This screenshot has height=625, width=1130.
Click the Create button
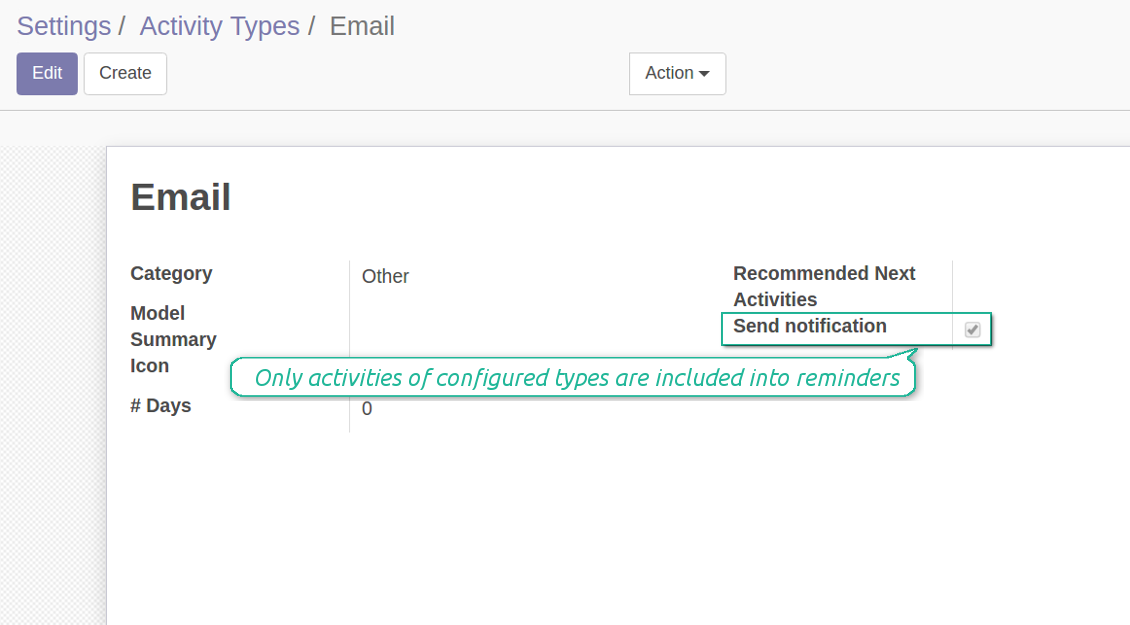point(124,73)
